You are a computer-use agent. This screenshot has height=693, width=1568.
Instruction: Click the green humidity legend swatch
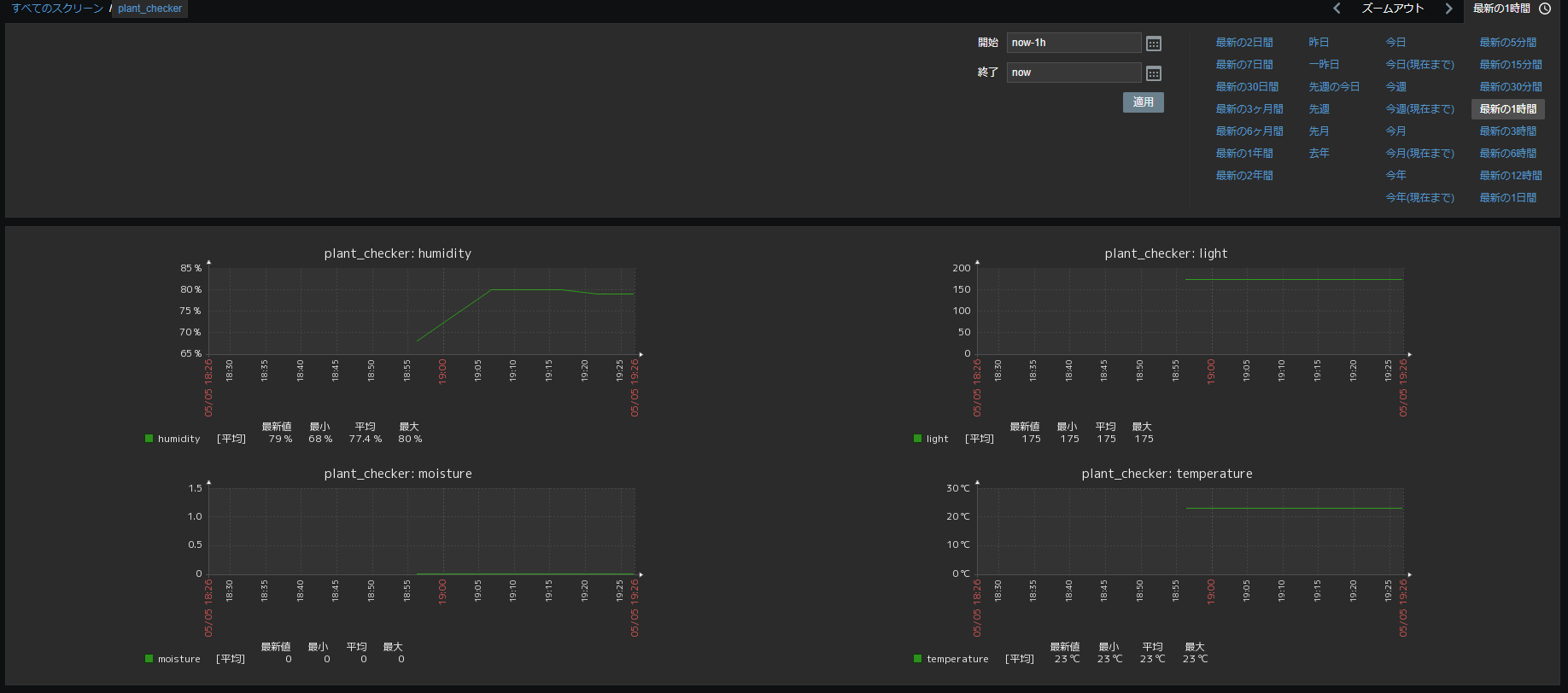point(149,439)
